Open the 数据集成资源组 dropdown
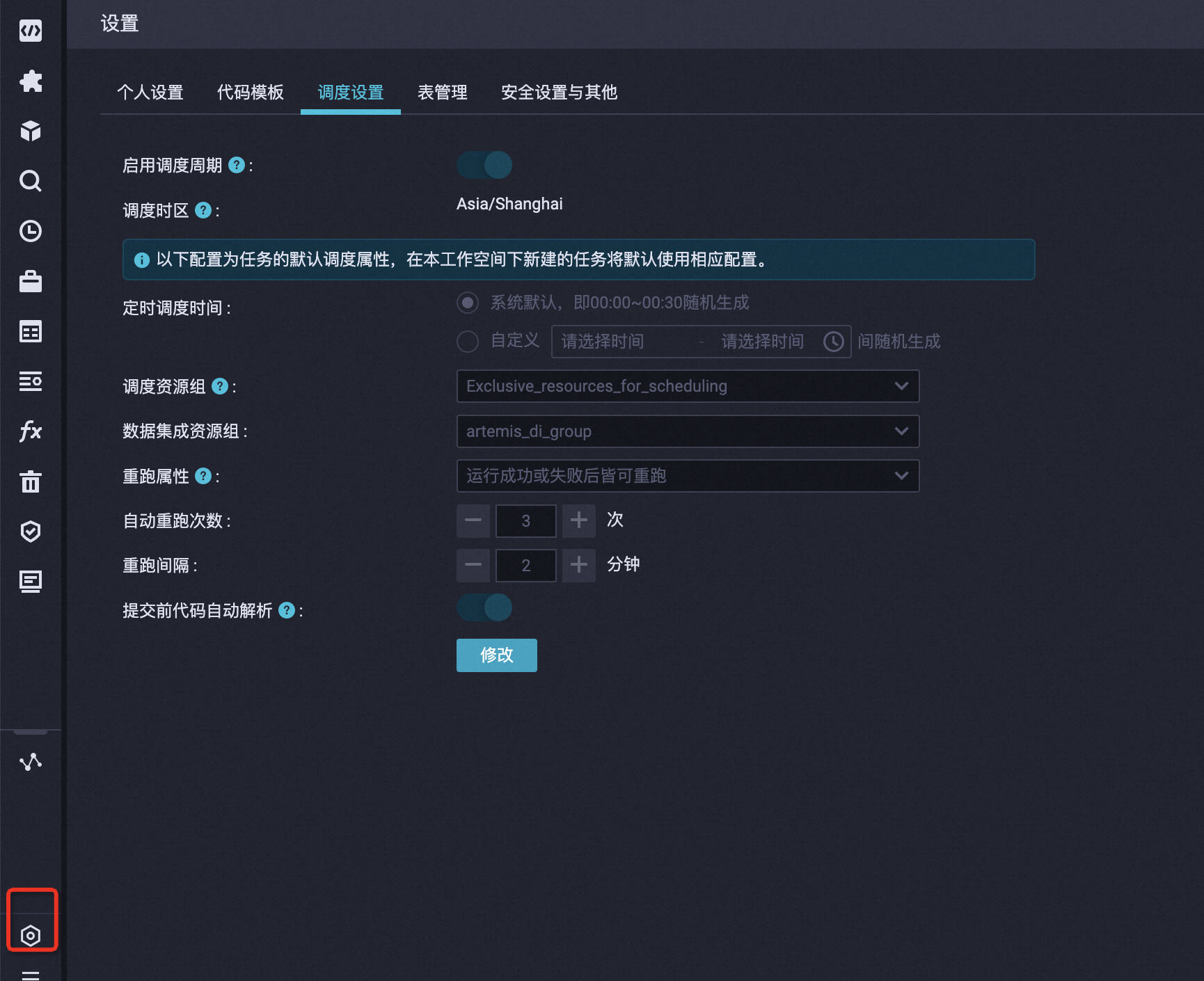 coord(688,431)
